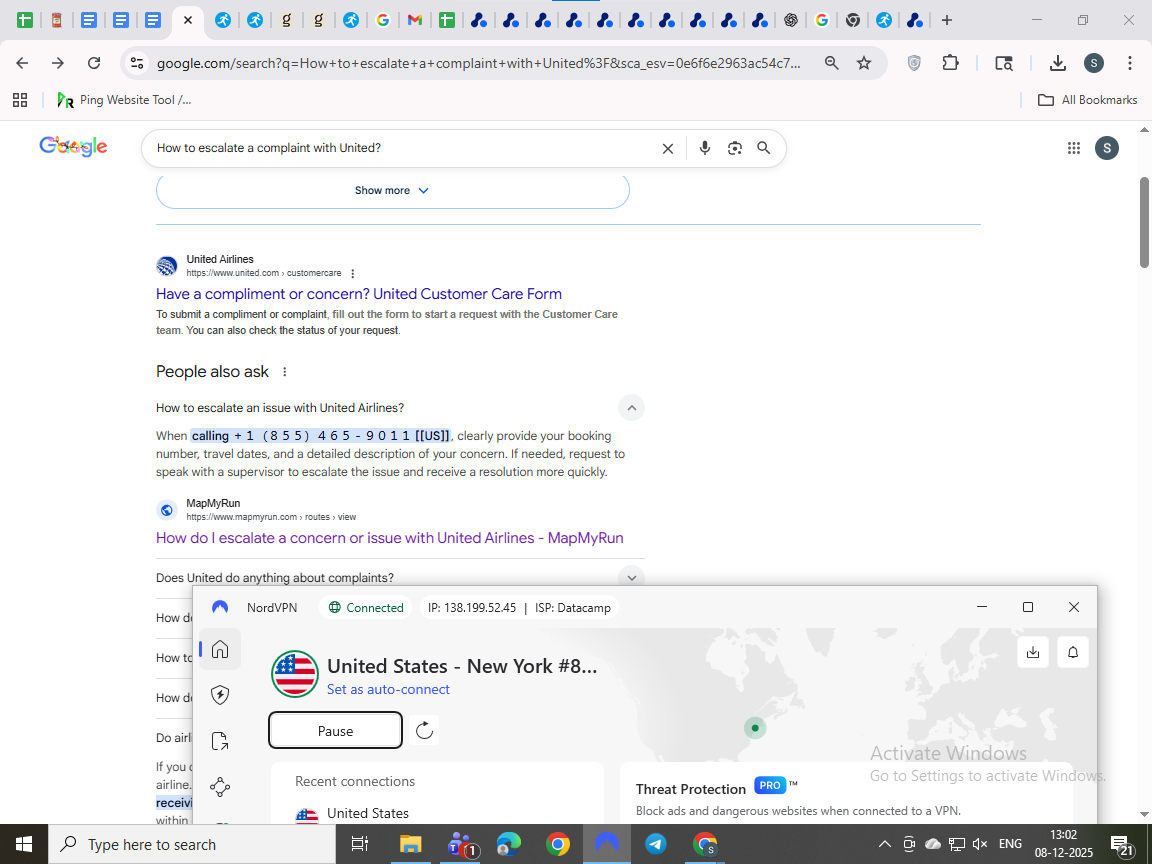This screenshot has height=864, width=1152.
Task: Expand the Show more results section
Action: coord(392,189)
